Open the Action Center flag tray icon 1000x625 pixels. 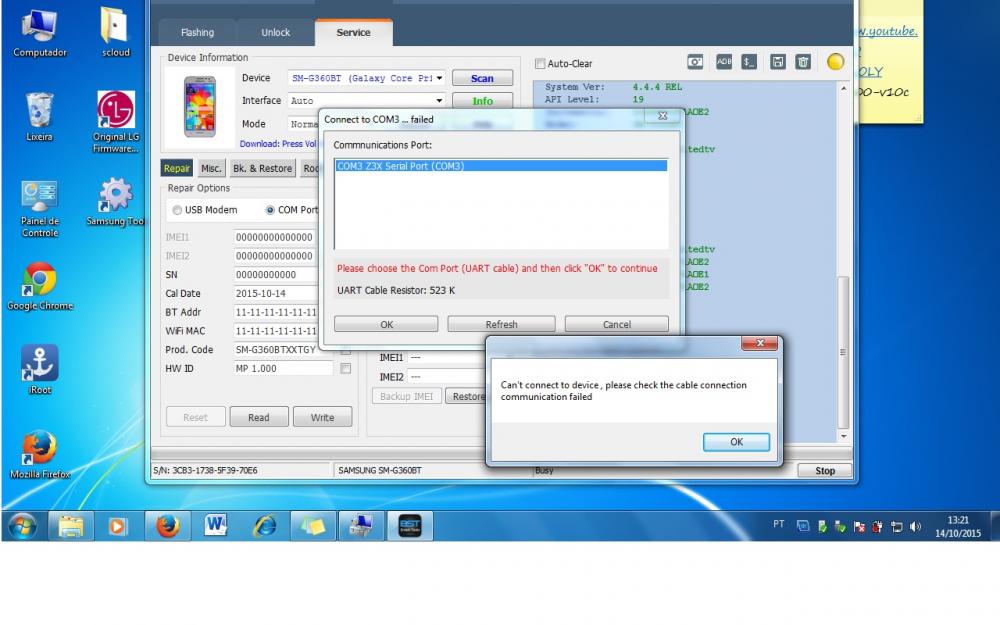(x=859, y=527)
